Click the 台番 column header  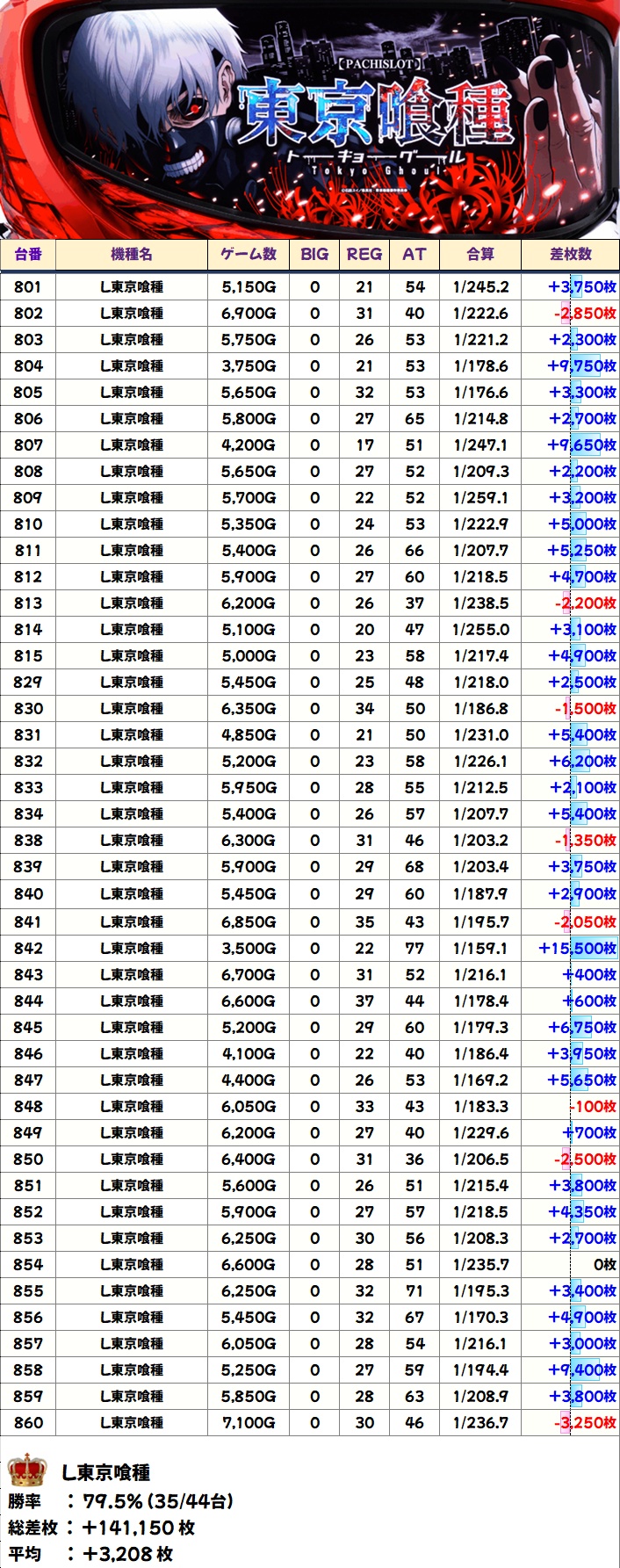point(28,254)
